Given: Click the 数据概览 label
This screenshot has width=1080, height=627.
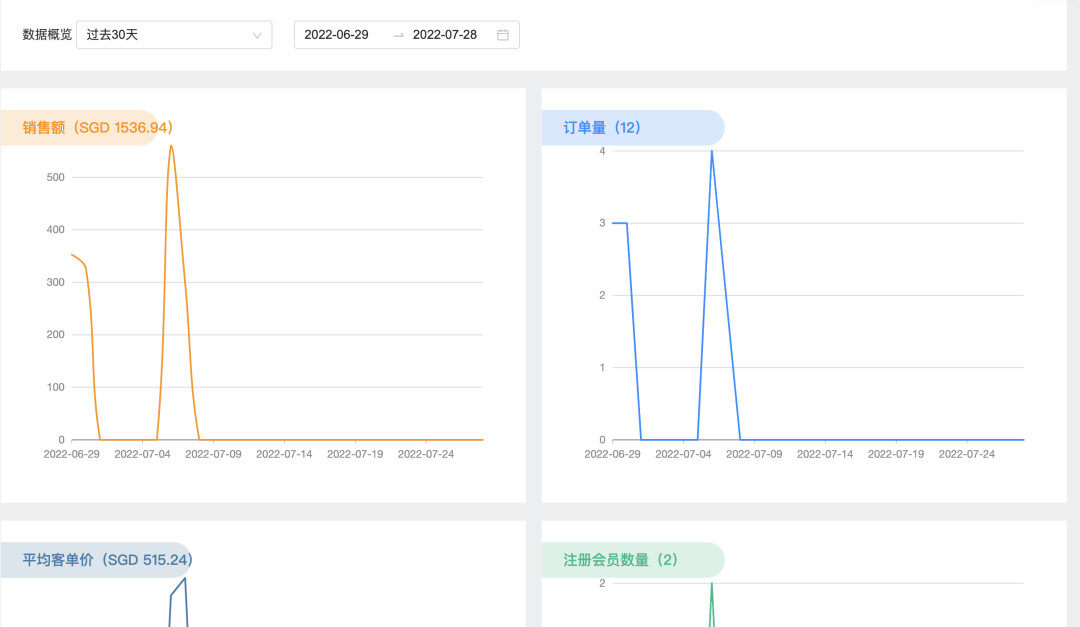Looking at the screenshot, I should tap(47, 35).
